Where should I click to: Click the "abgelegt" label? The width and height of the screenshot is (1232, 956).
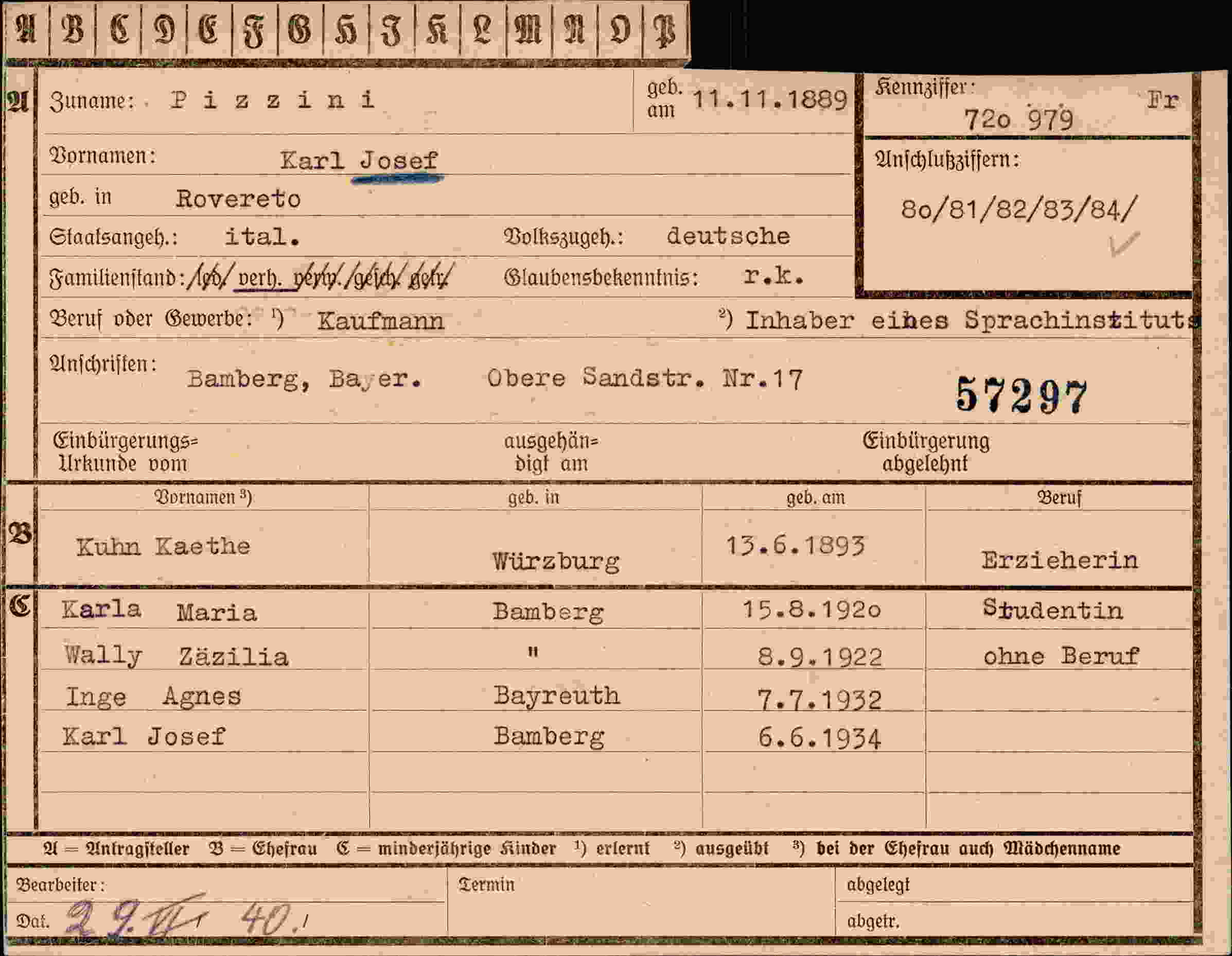(x=878, y=885)
